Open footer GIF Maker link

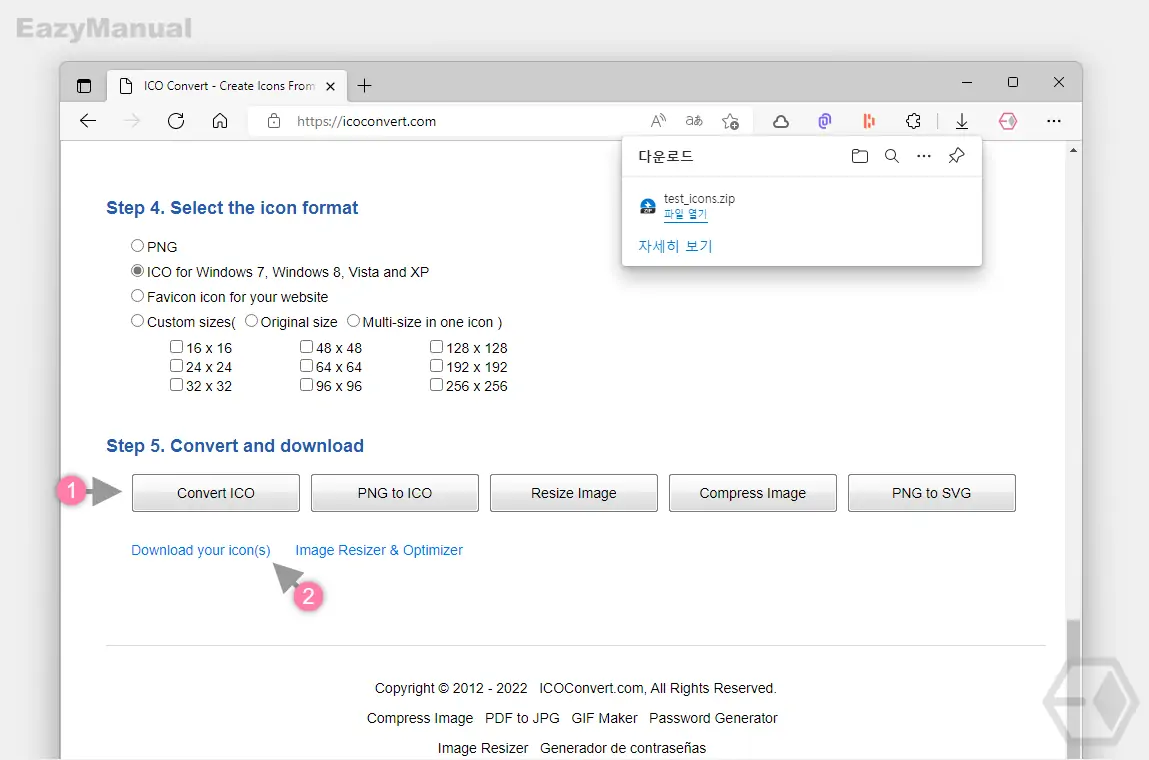coord(605,718)
